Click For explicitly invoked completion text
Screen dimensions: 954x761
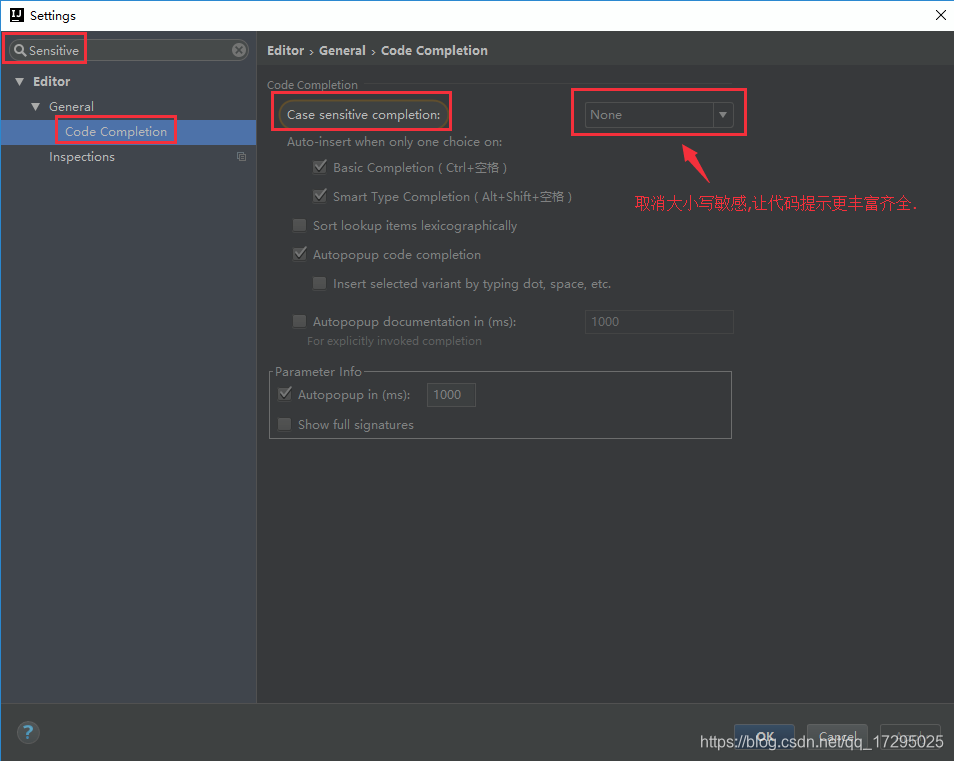[394, 341]
